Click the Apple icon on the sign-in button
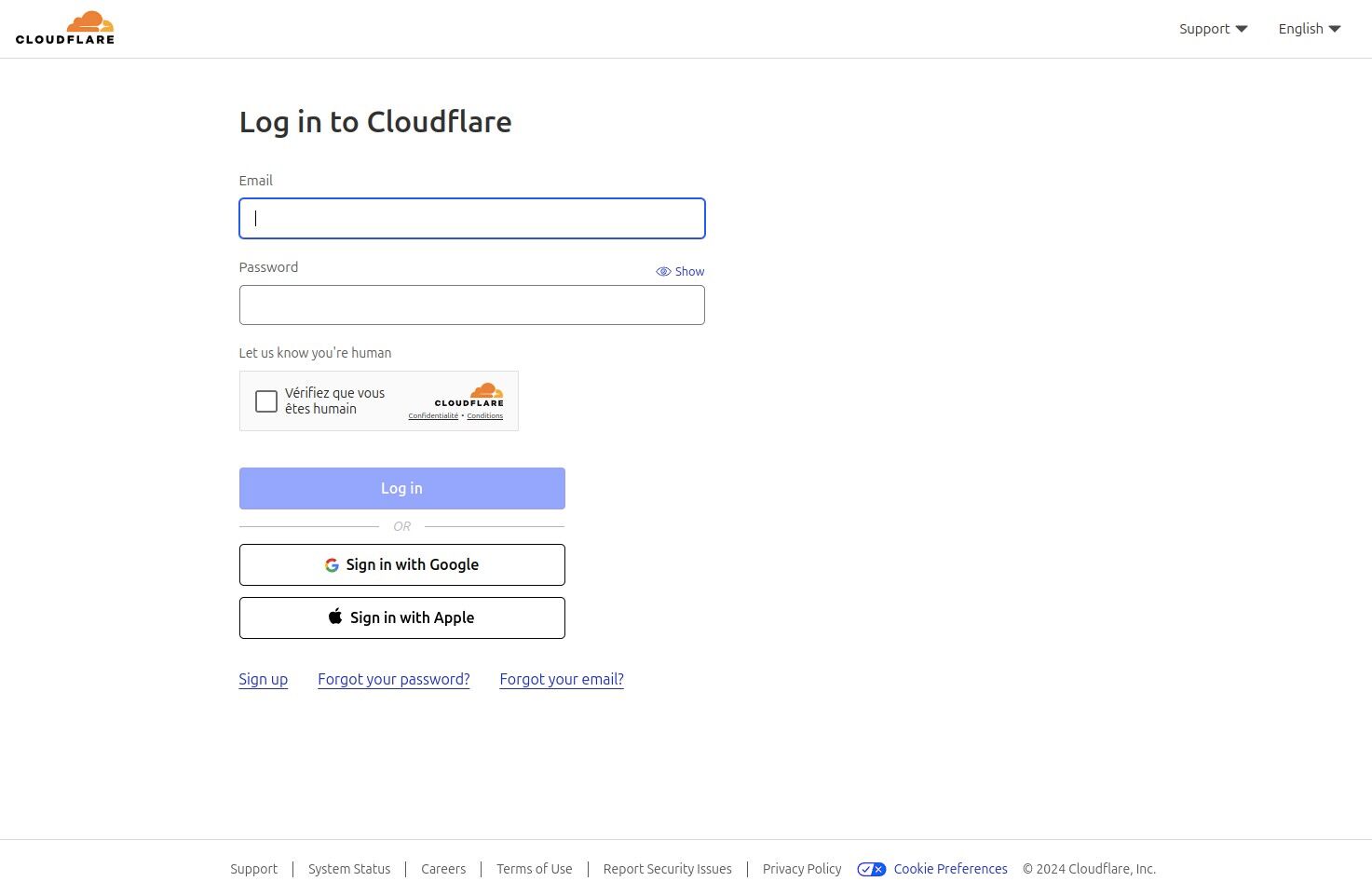The height and width of the screenshot is (895, 1372). point(335,617)
